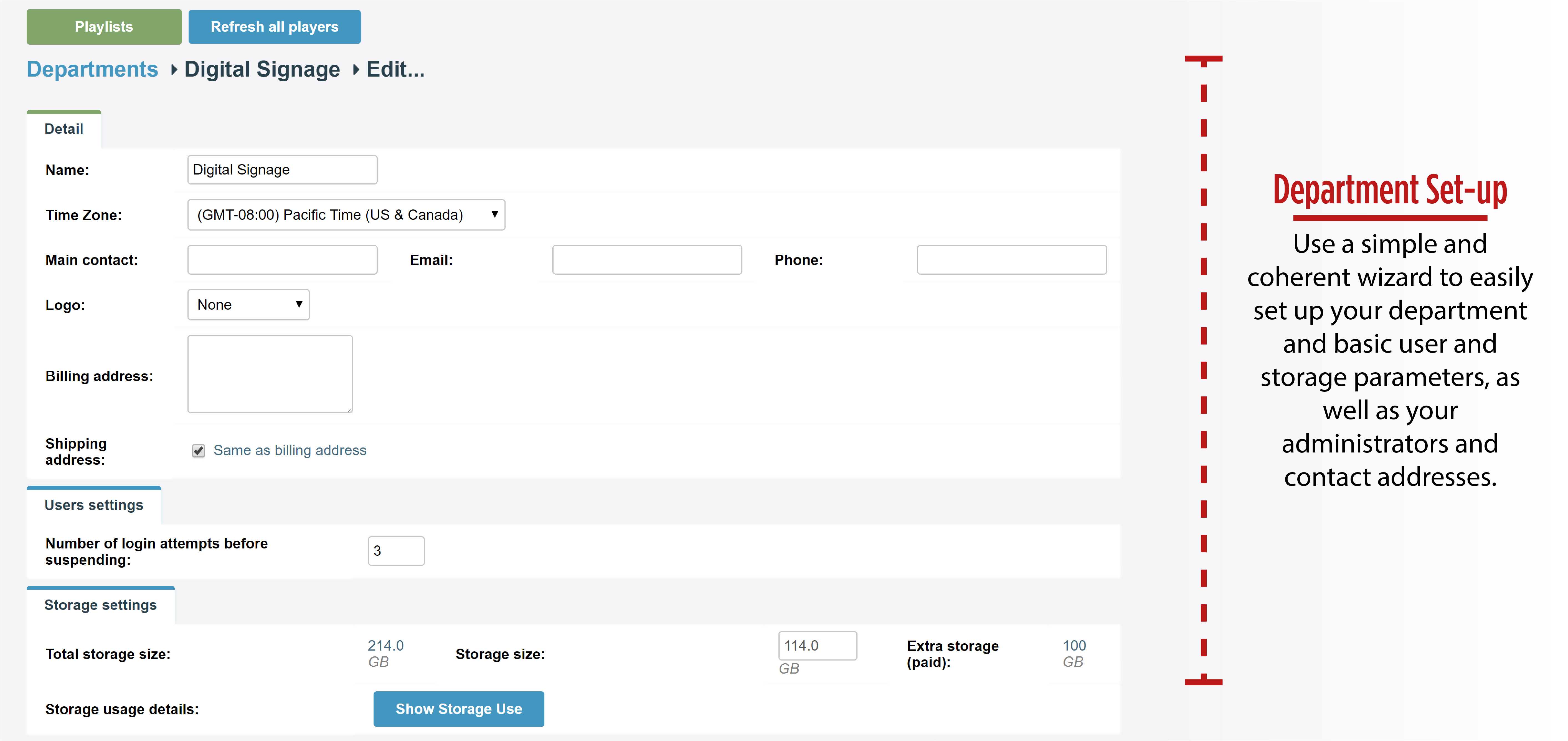Click the Edit... breadcrumb text
This screenshot has width=1568, height=741.
[x=396, y=69]
